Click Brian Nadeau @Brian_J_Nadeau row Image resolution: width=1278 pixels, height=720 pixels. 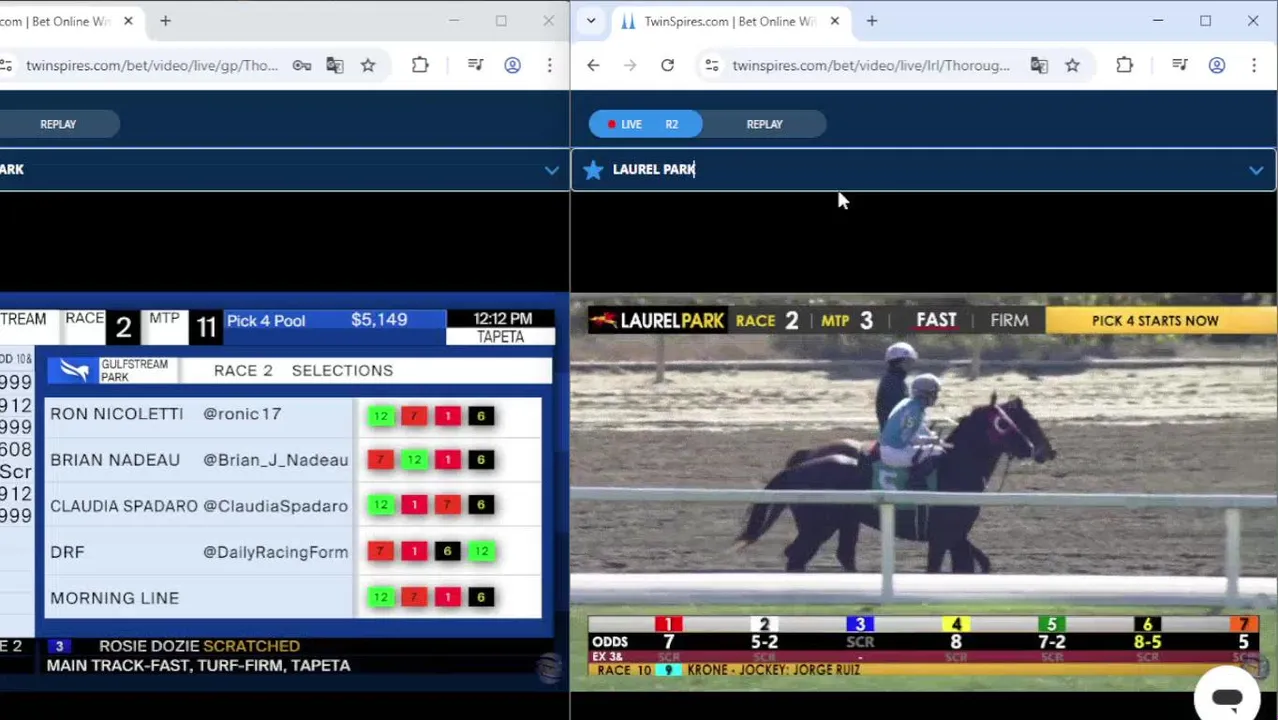point(295,460)
